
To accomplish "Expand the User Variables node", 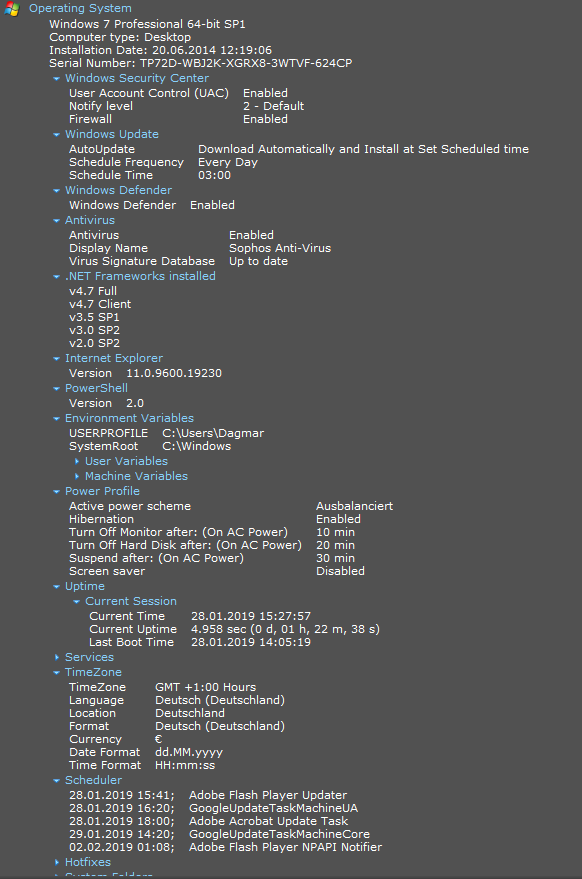I will click(77, 461).
